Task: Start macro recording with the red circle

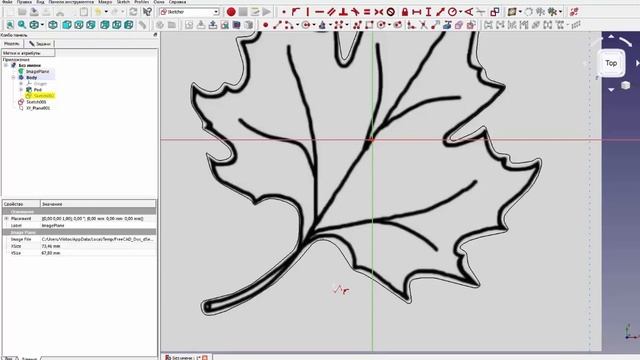Action: click(x=231, y=12)
